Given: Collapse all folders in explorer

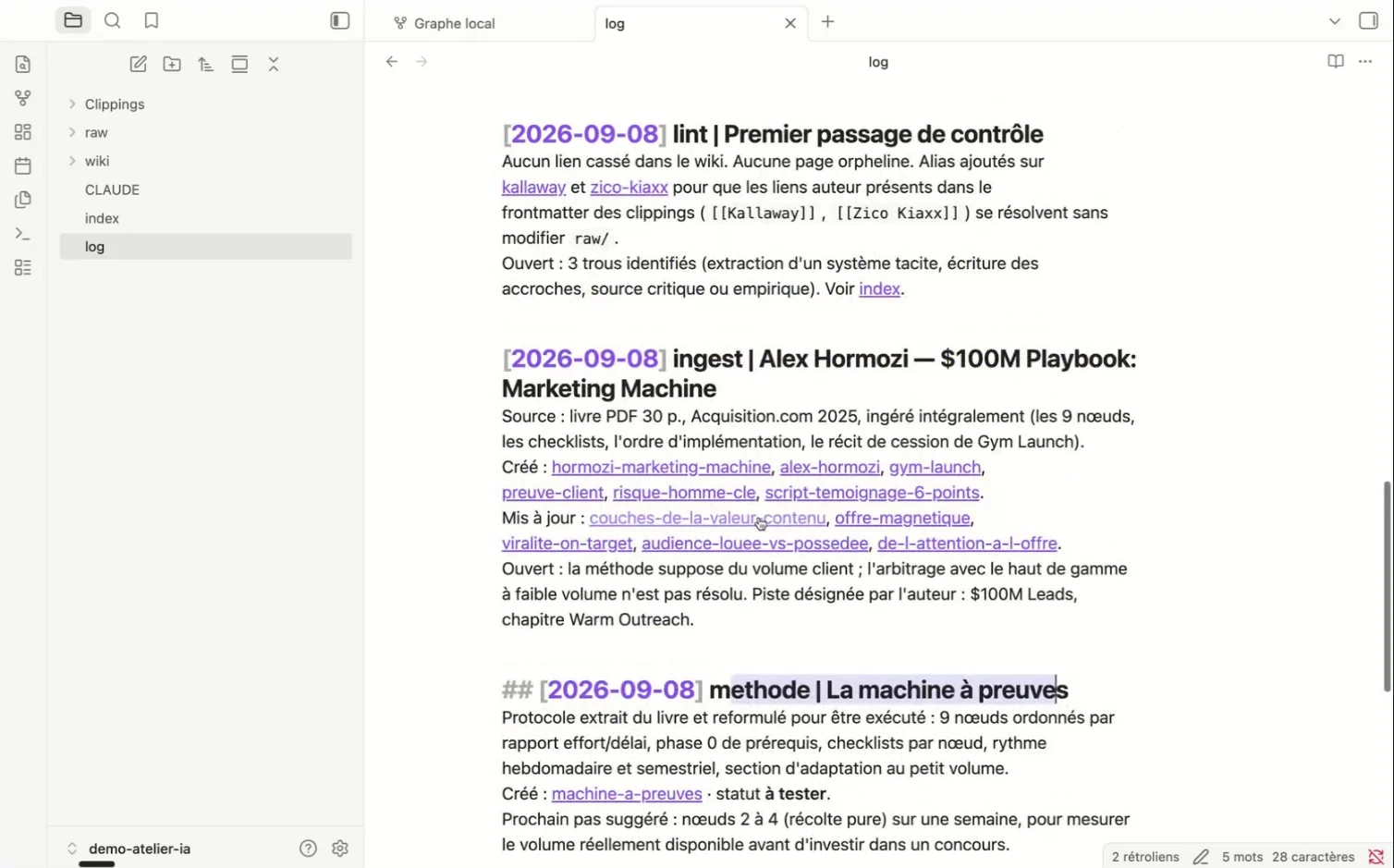Looking at the screenshot, I should coord(274,64).
